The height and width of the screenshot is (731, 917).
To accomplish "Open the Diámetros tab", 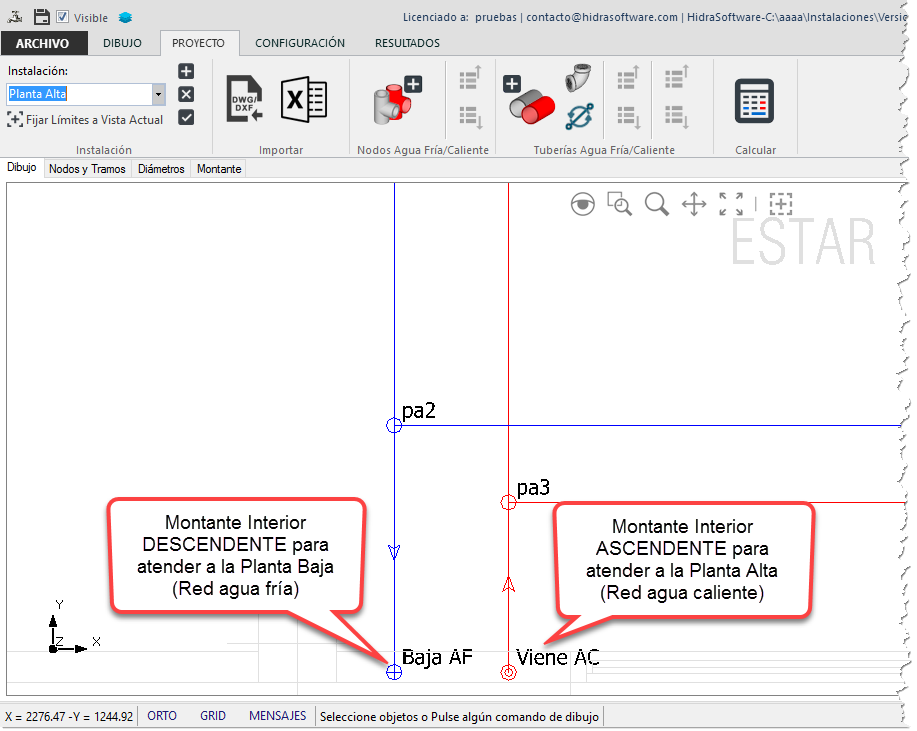I will pos(161,169).
